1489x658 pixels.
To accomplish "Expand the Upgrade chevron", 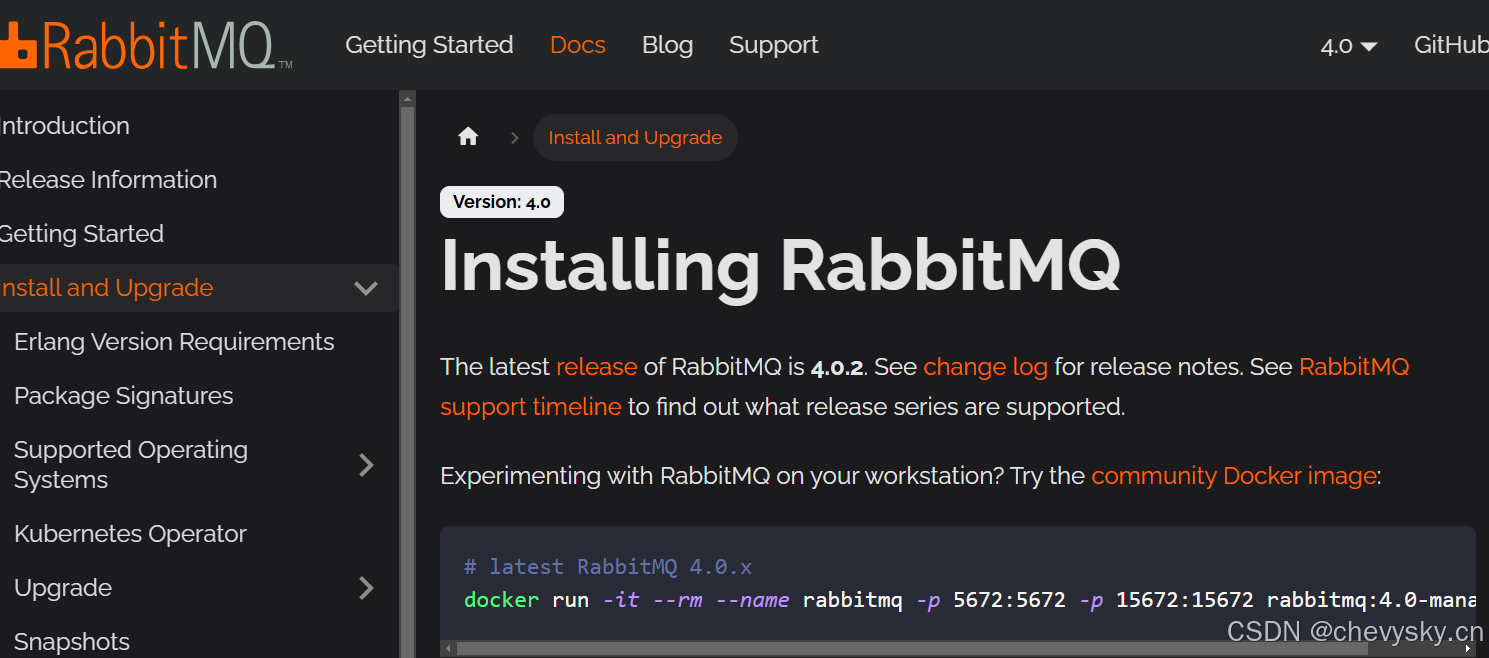I will coord(366,588).
